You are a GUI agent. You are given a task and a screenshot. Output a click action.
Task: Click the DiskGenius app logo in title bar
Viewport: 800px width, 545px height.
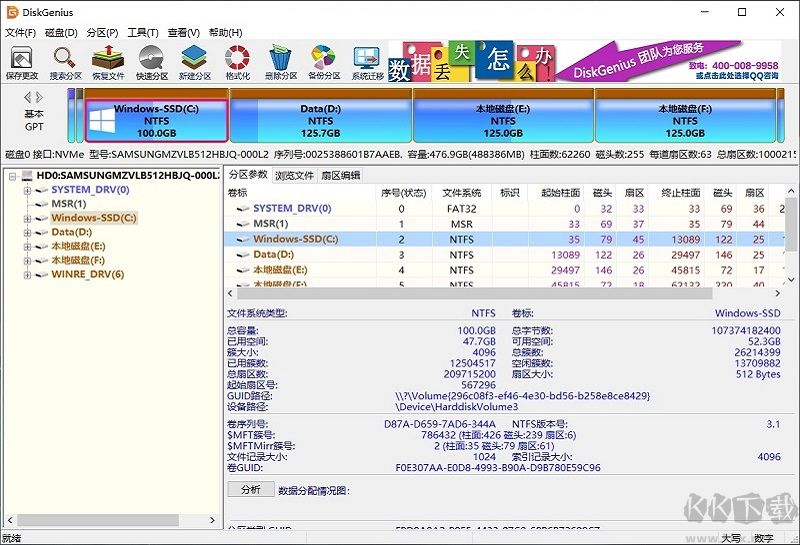pos(12,12)
